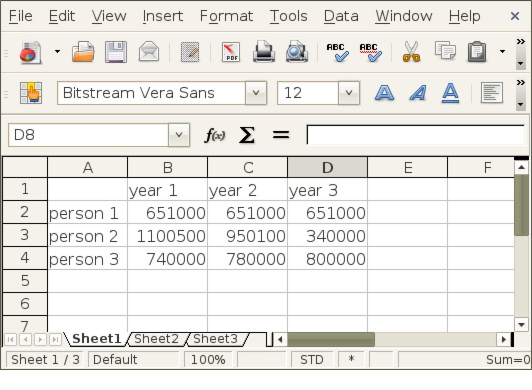This screenshot has width=532, height=390.
Task: Open the Window menu
Action: pyautogui.click(x=404, y=16)
